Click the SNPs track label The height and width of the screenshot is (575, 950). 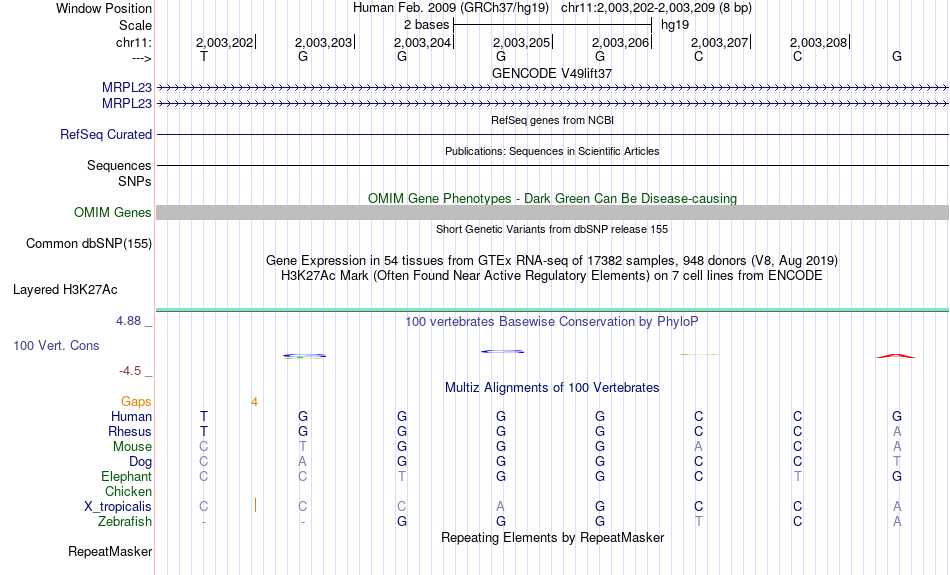click(135, 181)
